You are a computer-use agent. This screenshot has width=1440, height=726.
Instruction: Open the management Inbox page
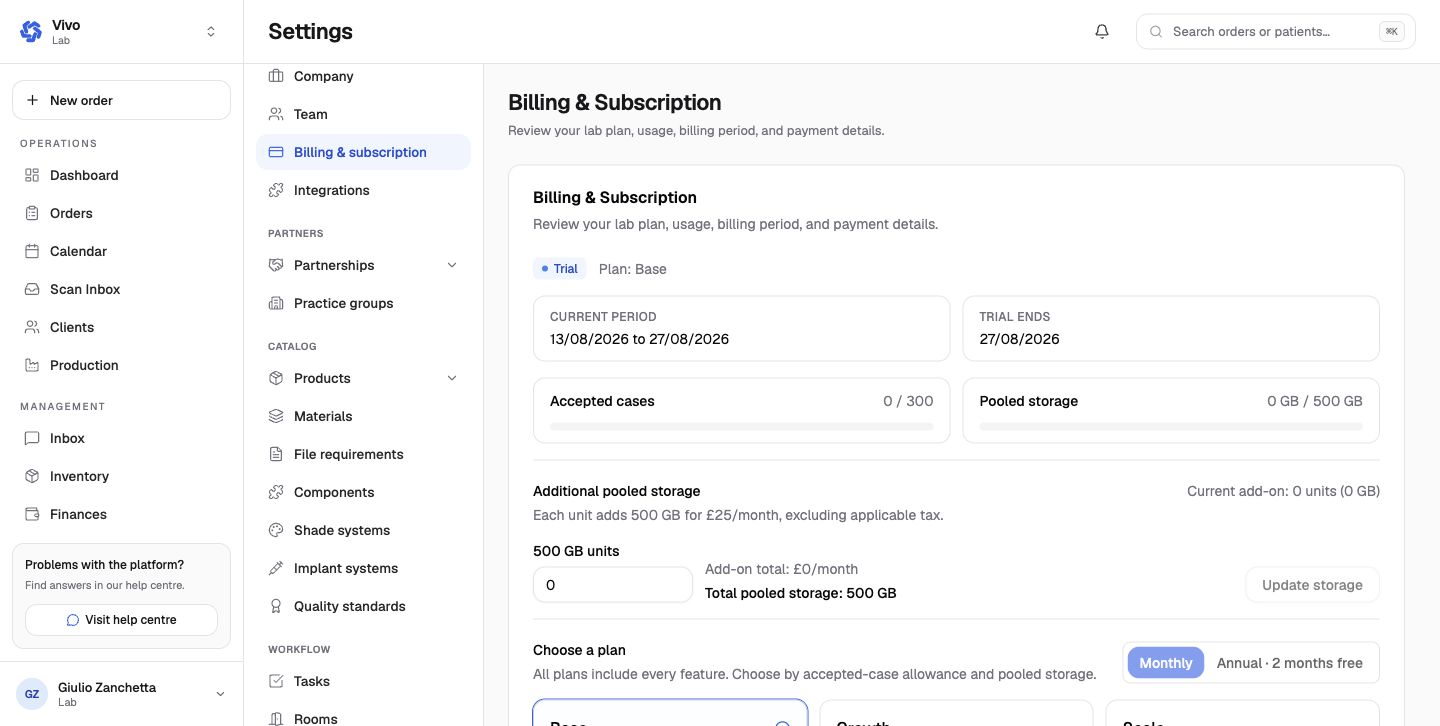(122, 438)
